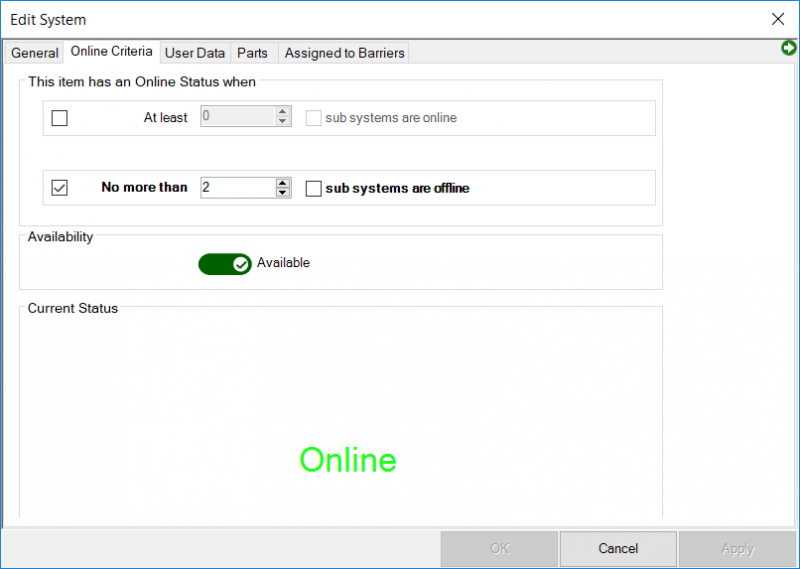Switch to the General tab
The height and width of the screenshot is (569, 800).
point(35,53)
